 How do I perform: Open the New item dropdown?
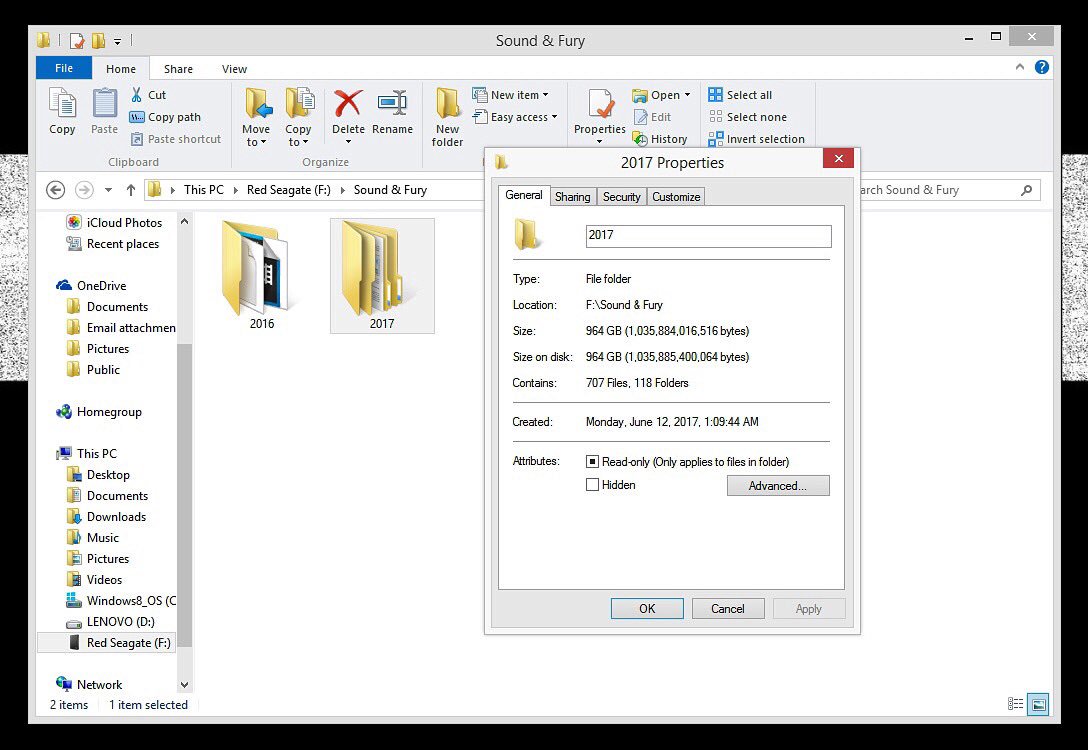coord(510,94)
